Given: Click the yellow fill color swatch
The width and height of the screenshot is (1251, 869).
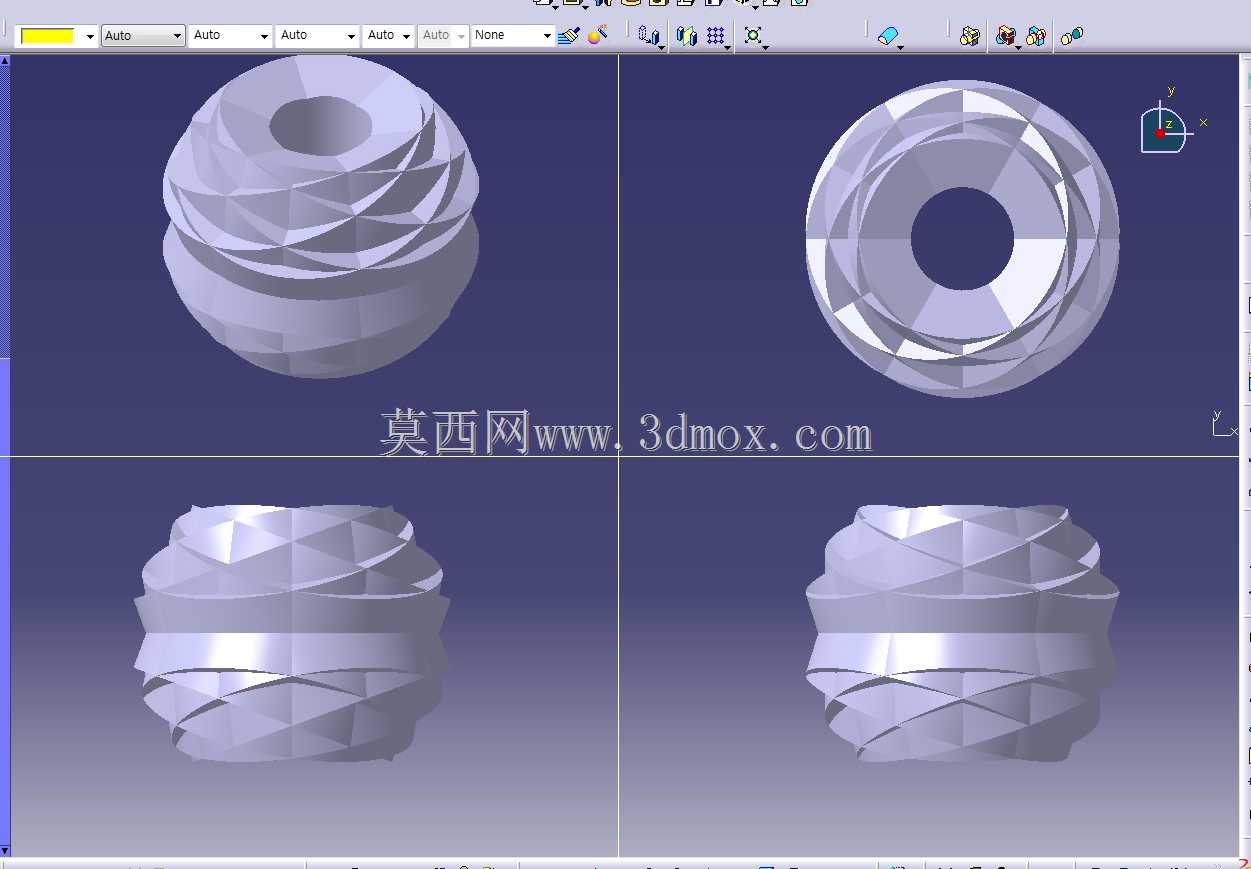Looking at the screenshot, I should coord(48,36).
